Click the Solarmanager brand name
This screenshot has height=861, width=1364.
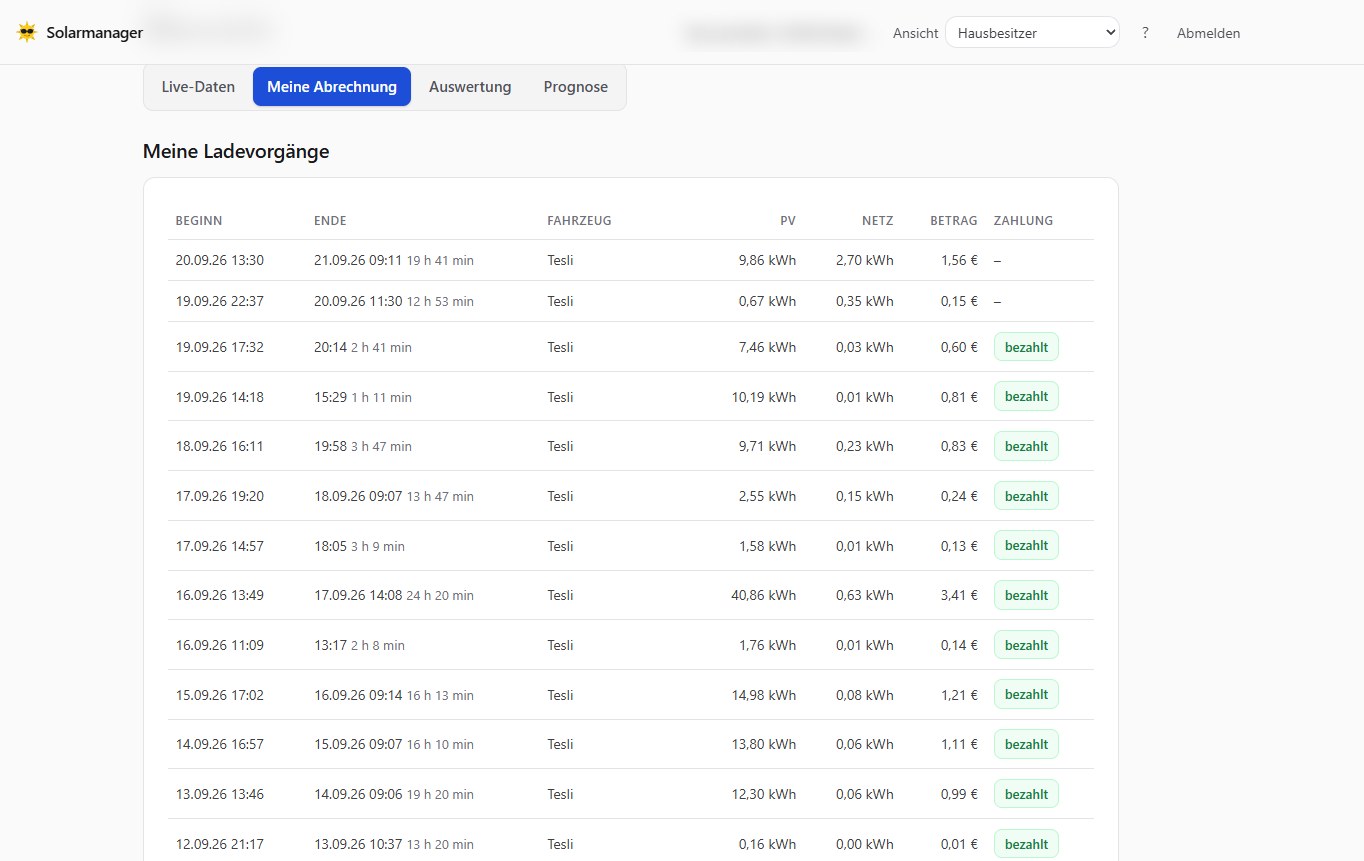pos(95,33)
